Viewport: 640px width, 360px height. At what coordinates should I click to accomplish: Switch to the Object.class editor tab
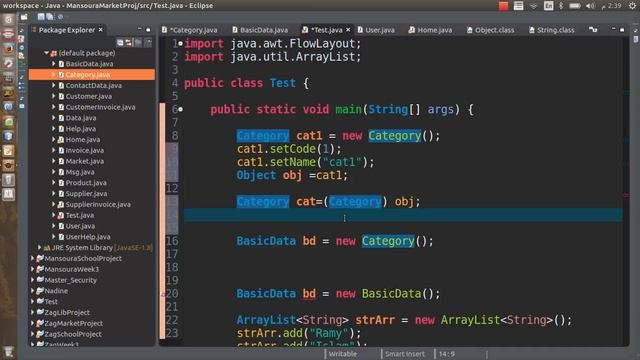[x=491, y=30]
